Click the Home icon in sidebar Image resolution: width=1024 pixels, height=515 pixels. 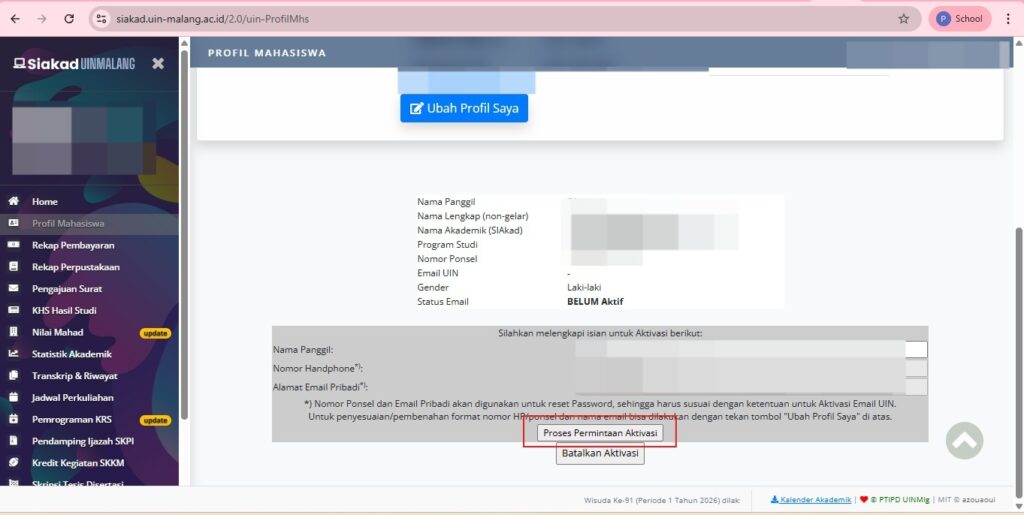(x=14, y=201)
